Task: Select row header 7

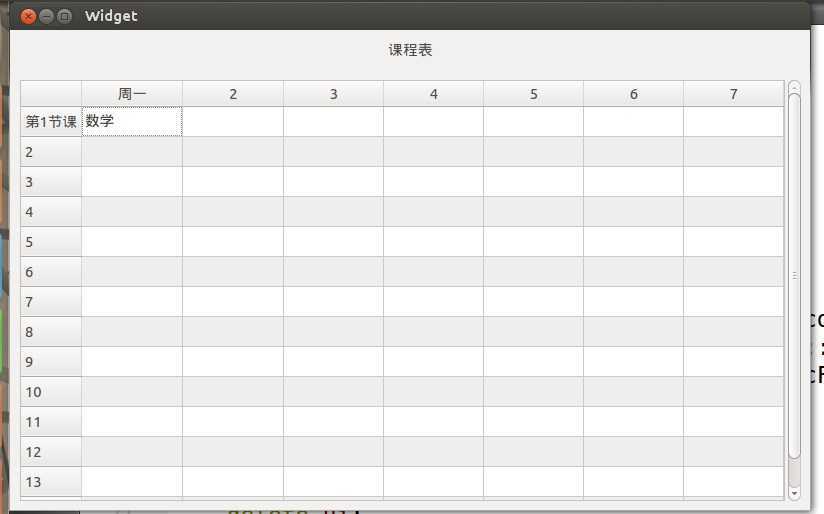Action: [x=51, y=302]
